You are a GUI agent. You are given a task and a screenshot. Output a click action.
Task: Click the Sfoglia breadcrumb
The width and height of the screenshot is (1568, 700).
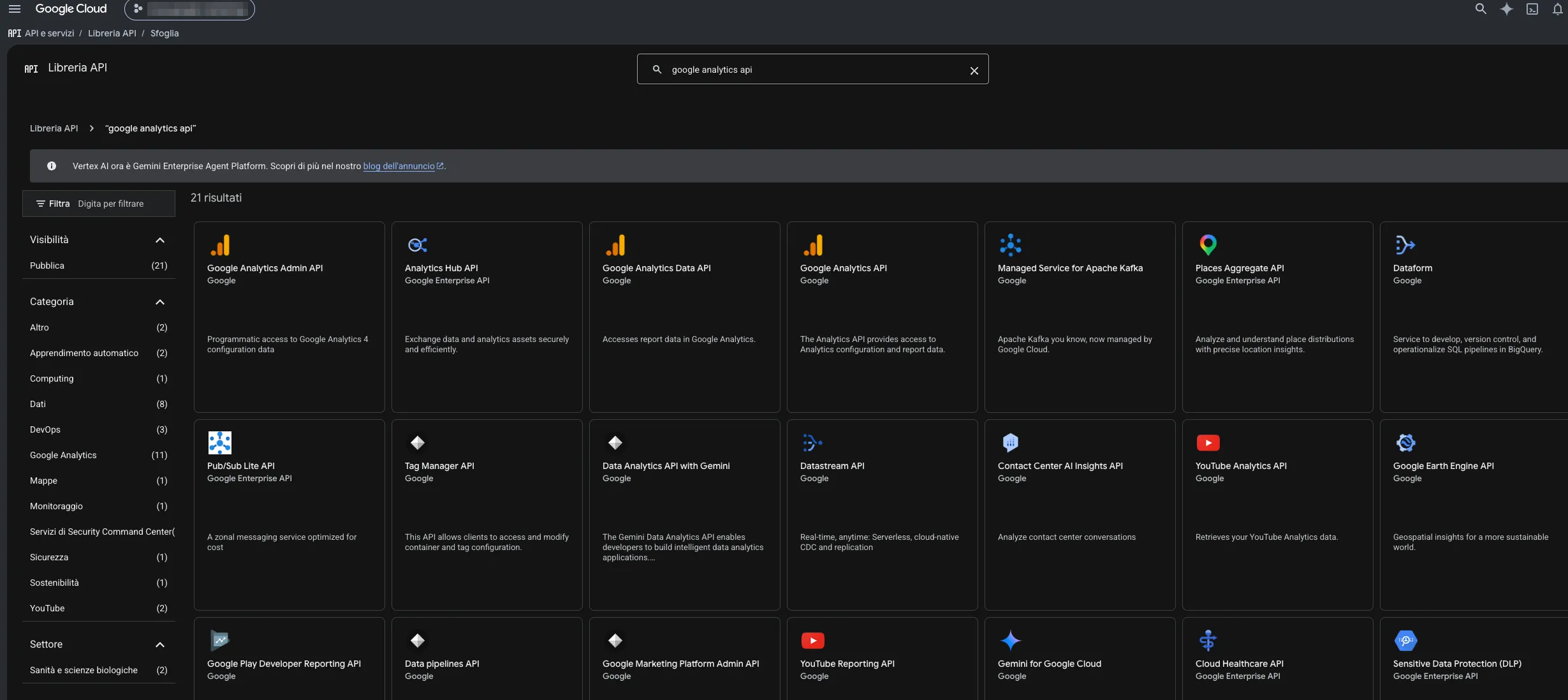tap(165, 33)
